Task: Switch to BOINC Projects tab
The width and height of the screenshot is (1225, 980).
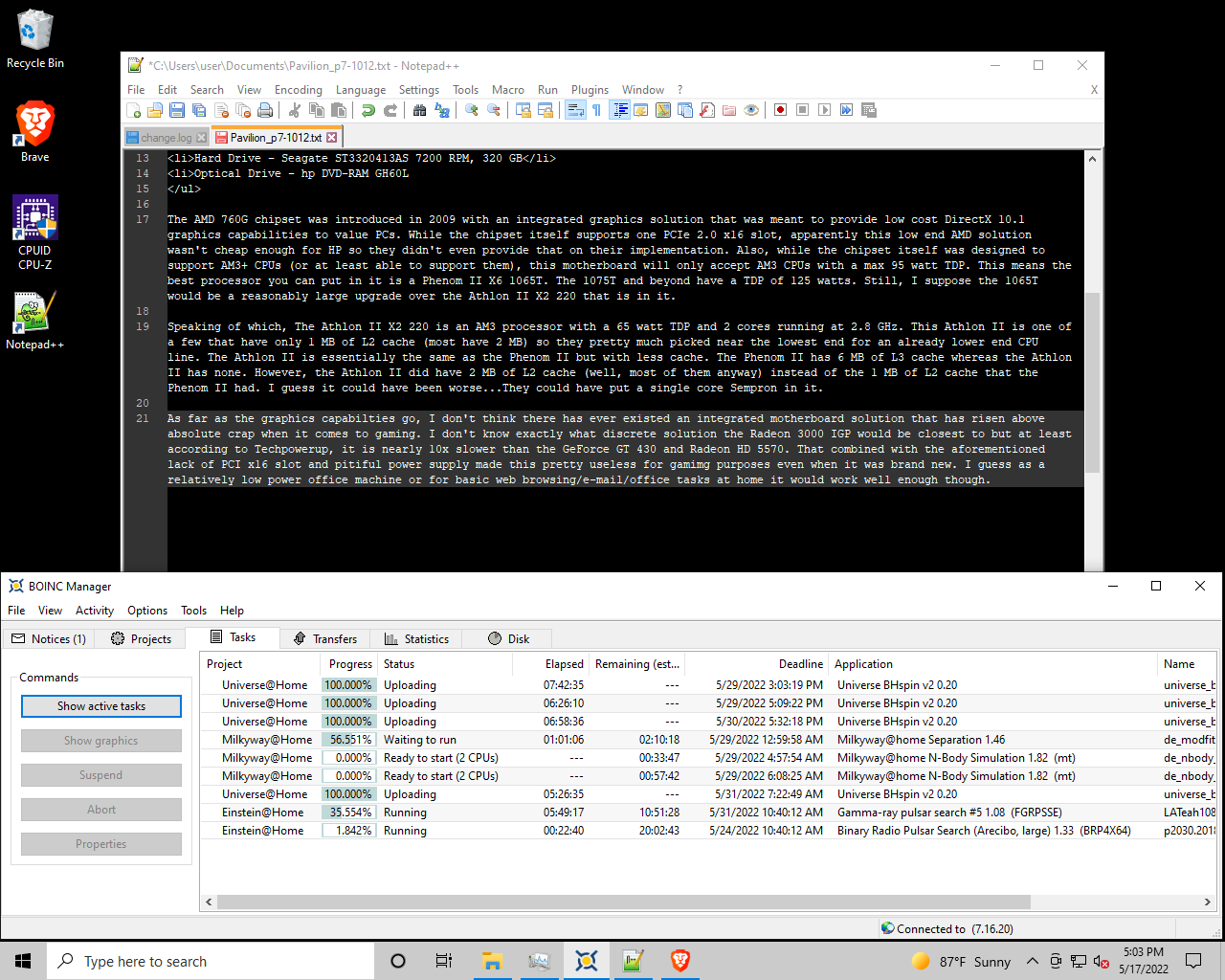Action: point(141,639)
